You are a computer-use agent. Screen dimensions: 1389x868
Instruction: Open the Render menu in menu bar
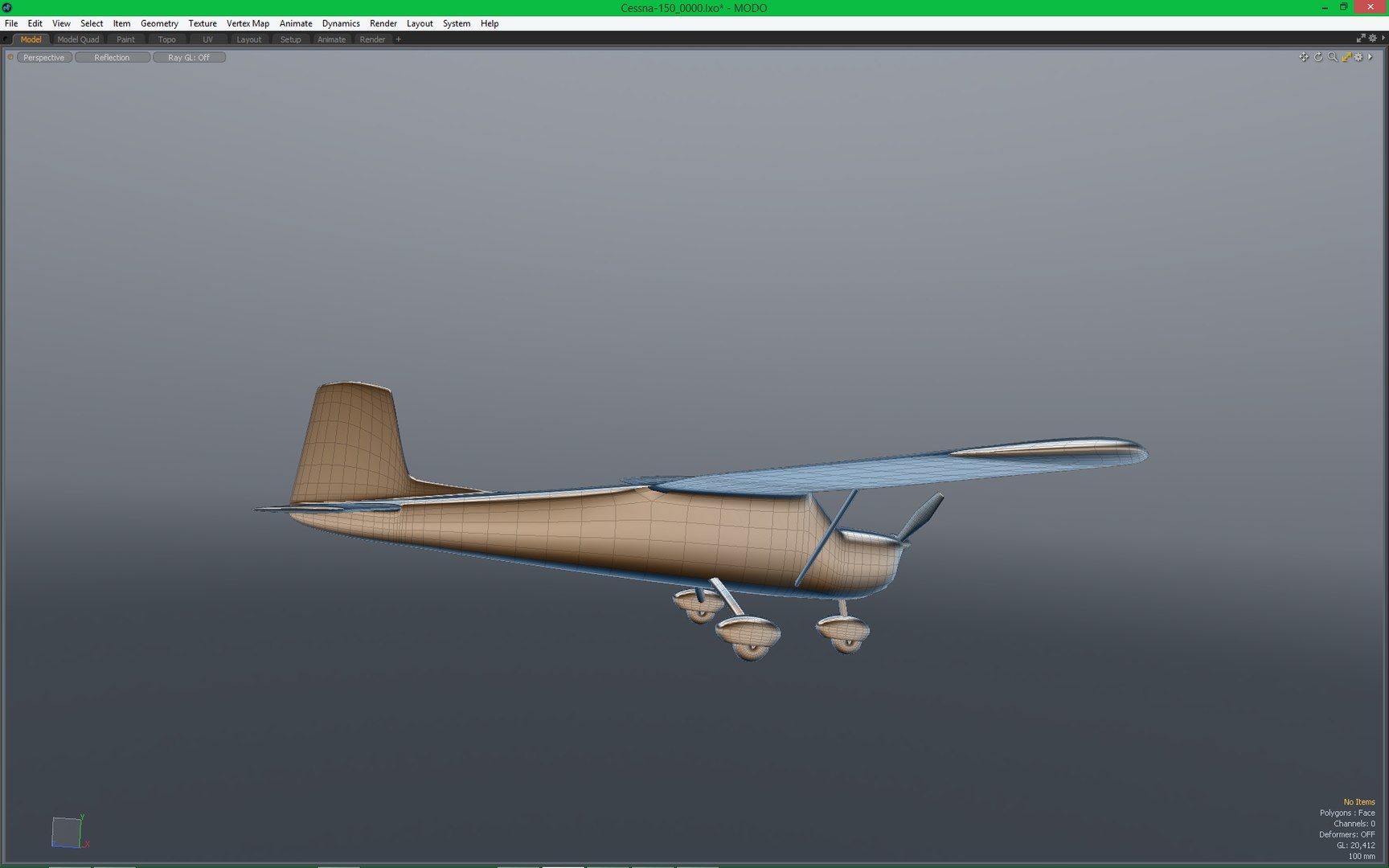[383, 23]
